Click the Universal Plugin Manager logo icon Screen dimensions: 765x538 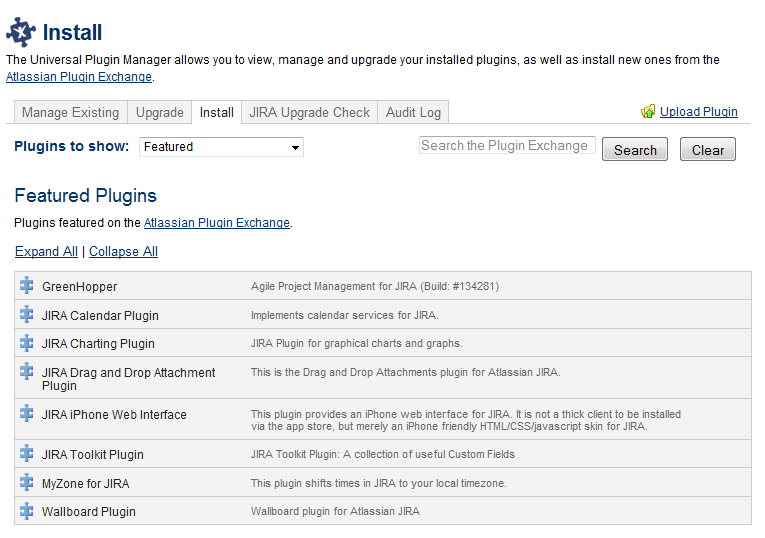point(20,32)
